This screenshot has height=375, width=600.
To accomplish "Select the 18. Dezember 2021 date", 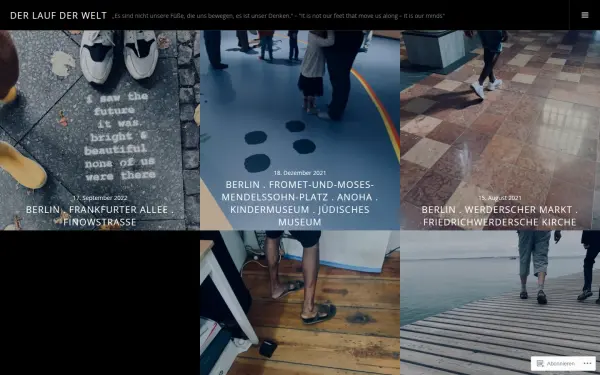I will 300,173.
